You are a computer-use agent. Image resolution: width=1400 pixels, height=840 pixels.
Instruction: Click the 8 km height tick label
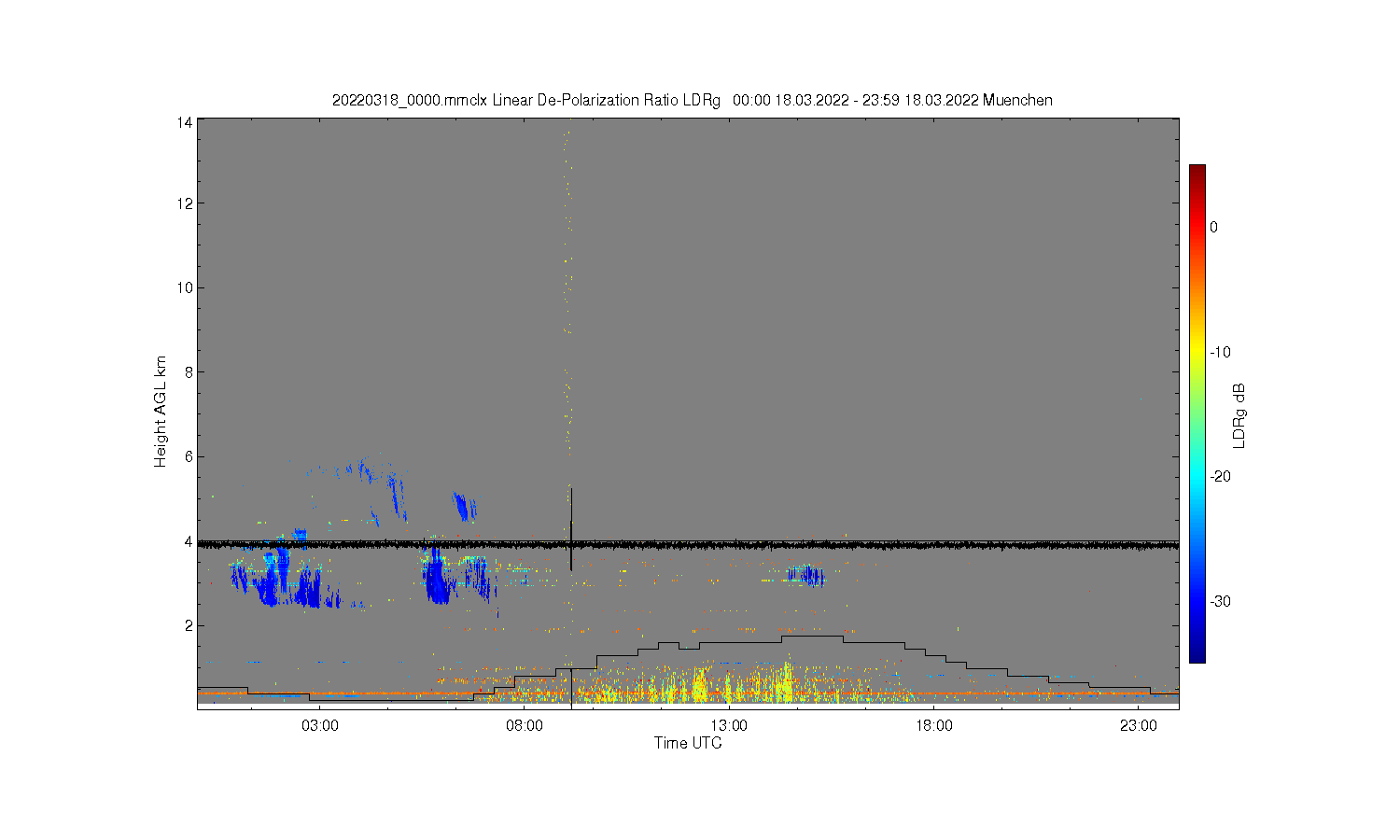coord(189,372)
